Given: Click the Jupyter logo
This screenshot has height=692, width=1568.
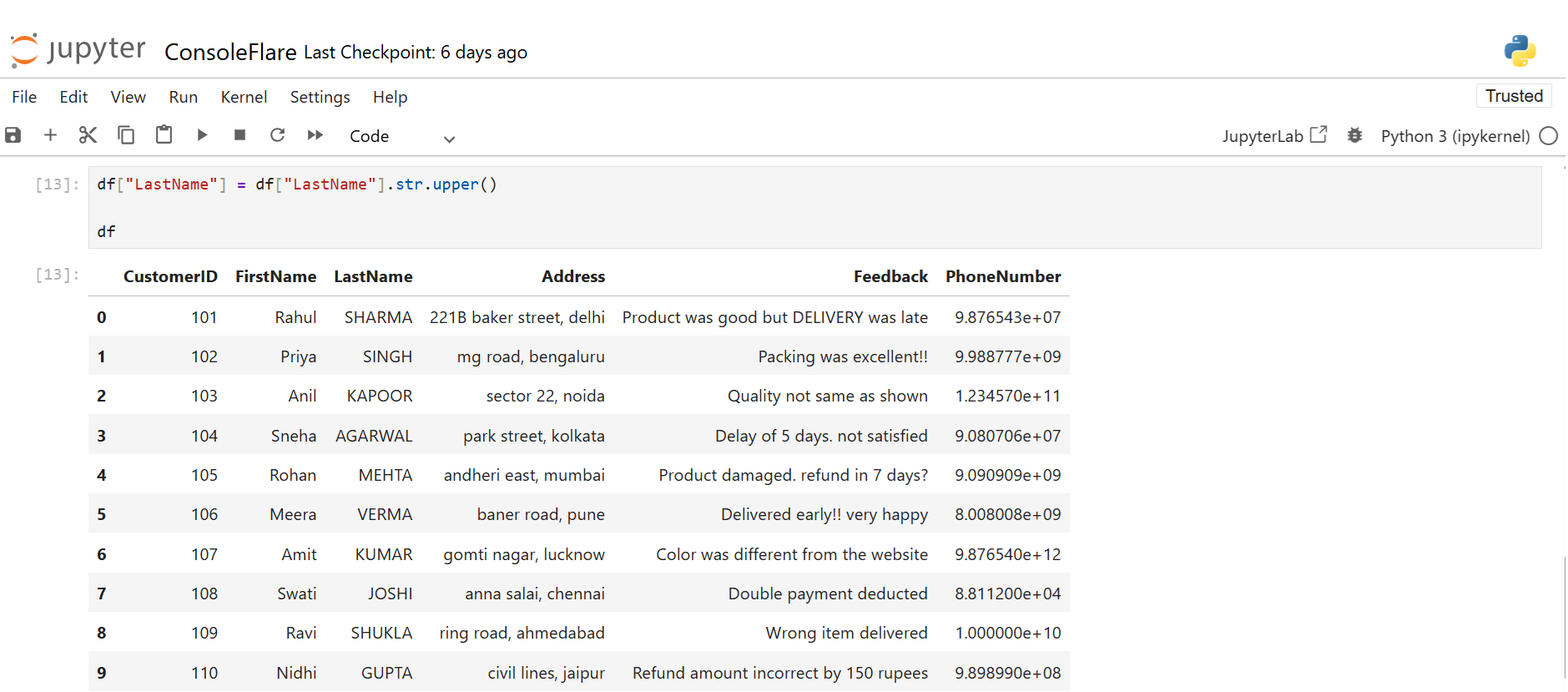Looking at the screenshot, I should 78,50.
